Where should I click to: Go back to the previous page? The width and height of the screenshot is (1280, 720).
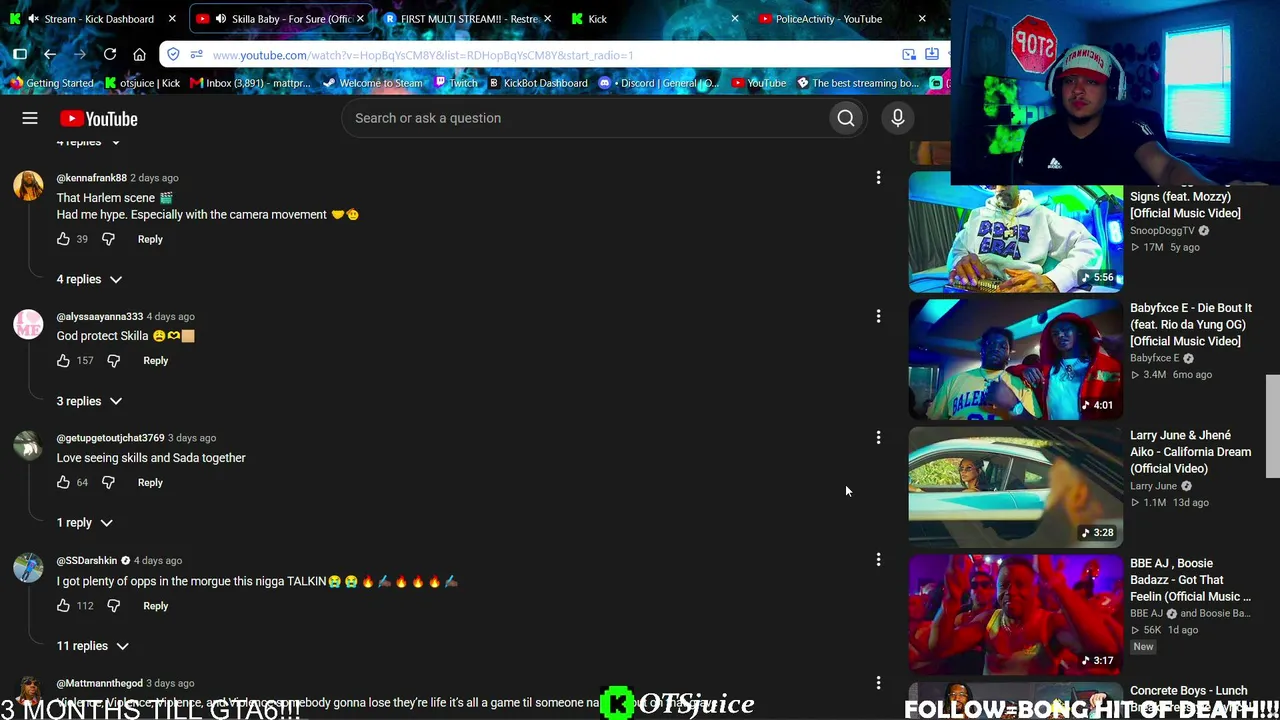[50, 54]
